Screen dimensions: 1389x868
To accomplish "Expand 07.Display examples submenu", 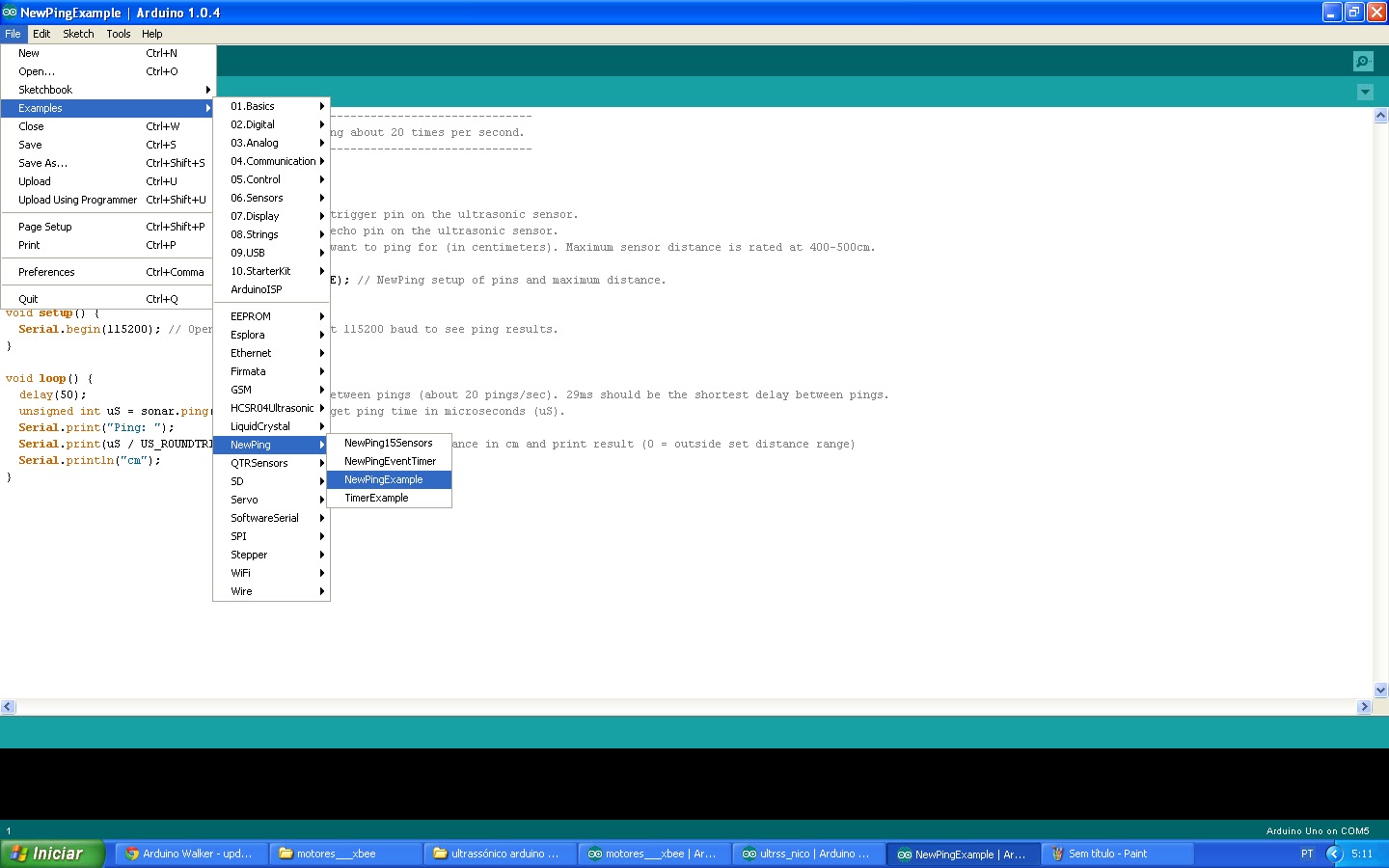I will pyautogui.click(x=271, y=216).
